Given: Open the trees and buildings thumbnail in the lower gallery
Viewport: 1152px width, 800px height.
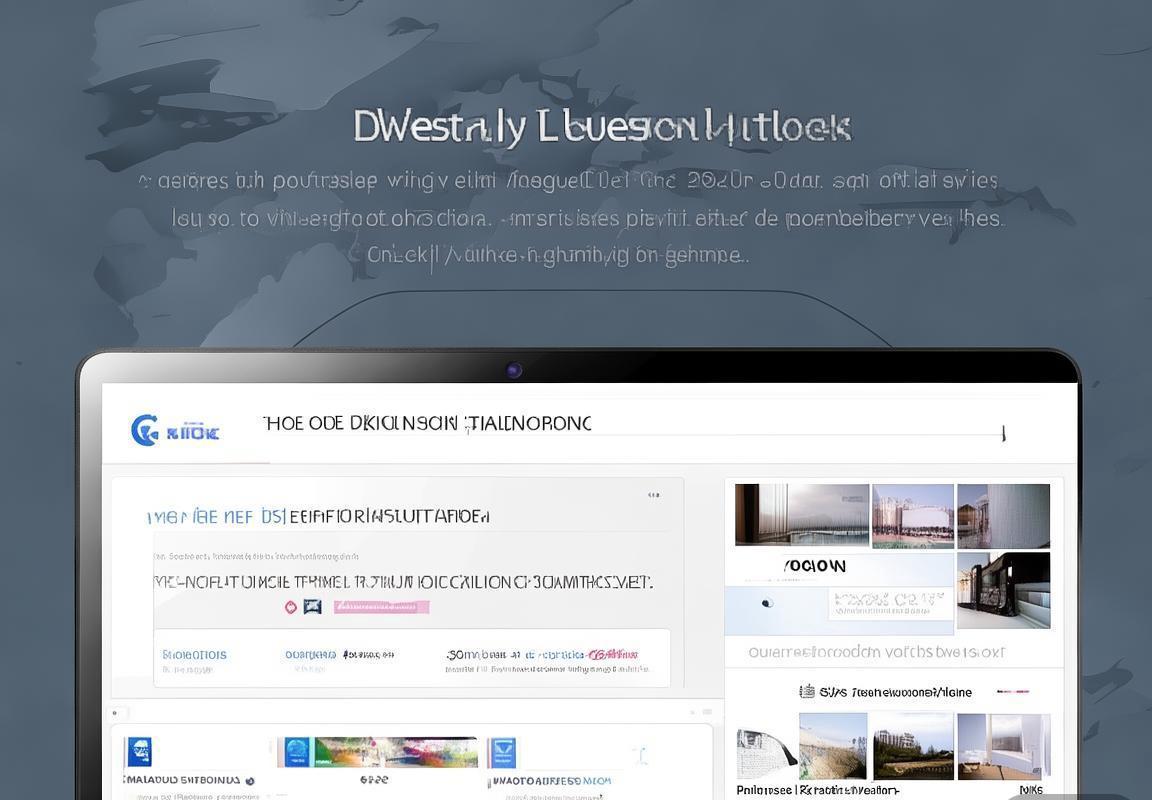Looking at the screenshot, I should 913,746.
